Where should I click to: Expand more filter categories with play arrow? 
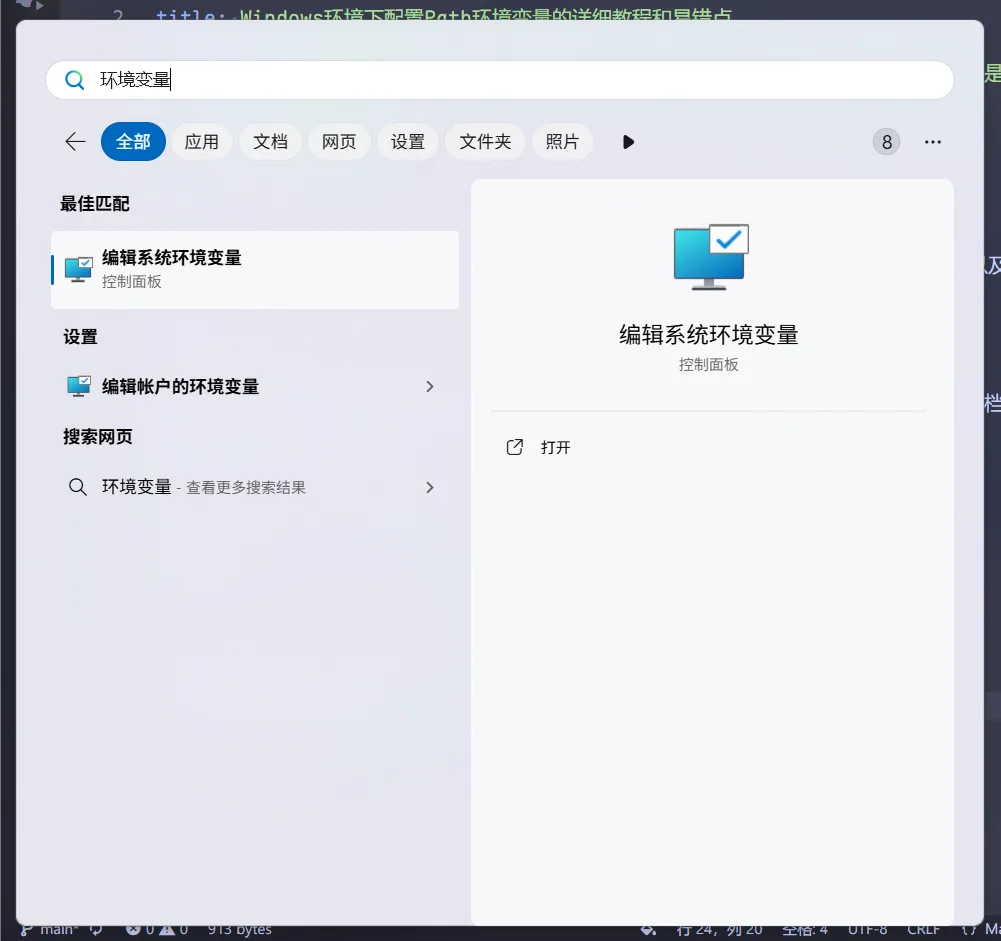point(628,142)
